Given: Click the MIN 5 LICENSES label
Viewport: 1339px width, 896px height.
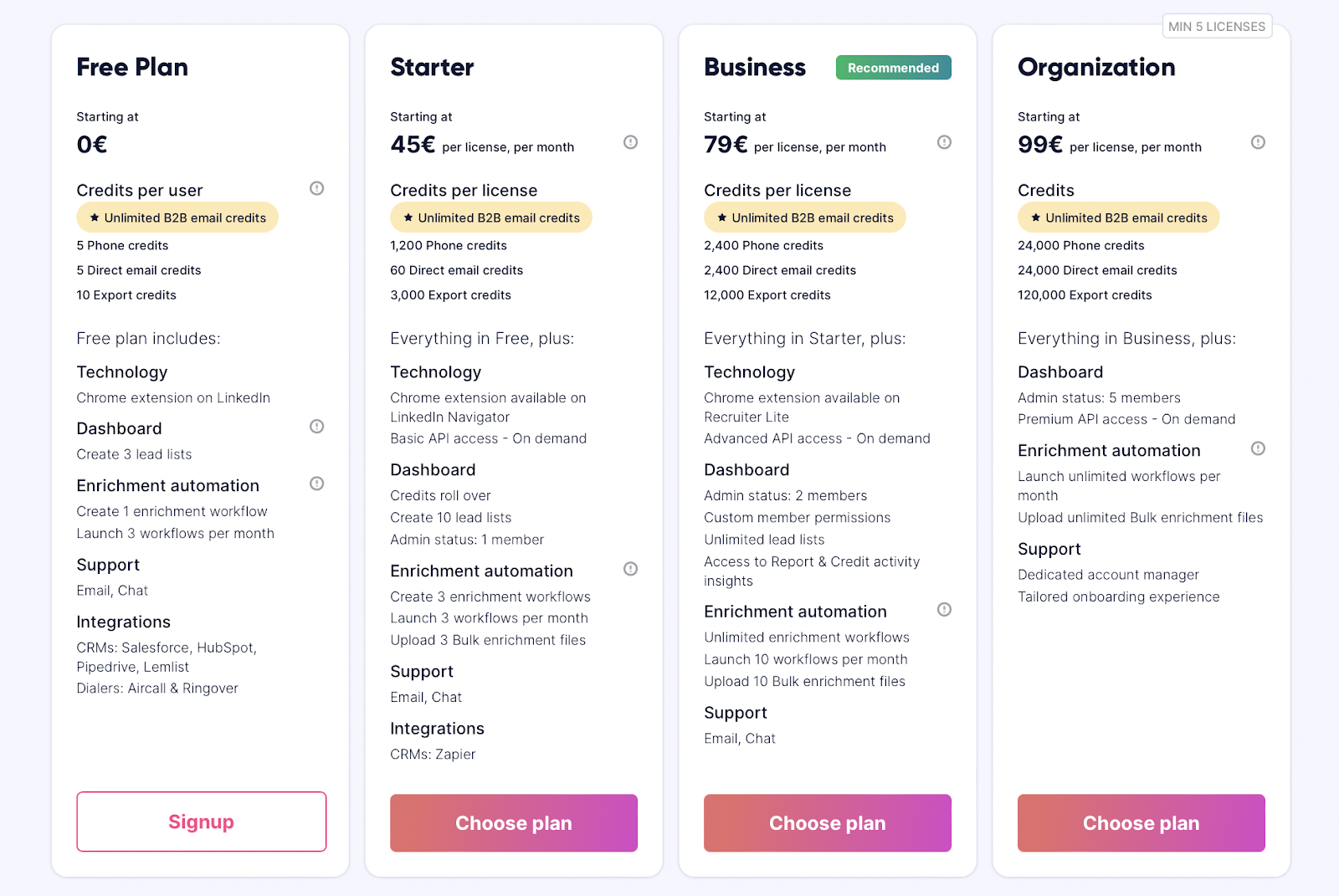Looking at the screenshot, I should pos(1217,26).
